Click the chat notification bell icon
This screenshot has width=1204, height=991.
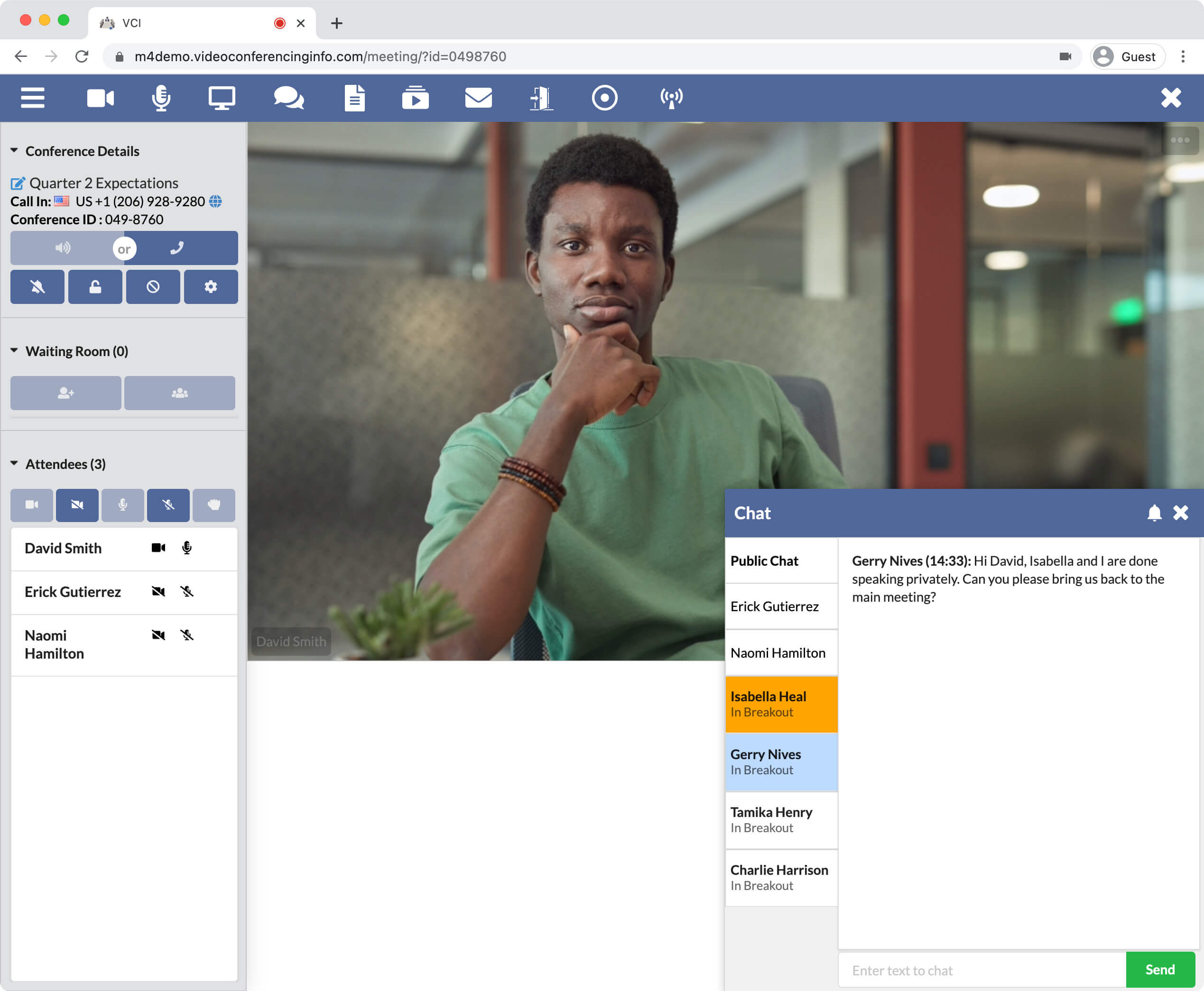click(1154, 513)
